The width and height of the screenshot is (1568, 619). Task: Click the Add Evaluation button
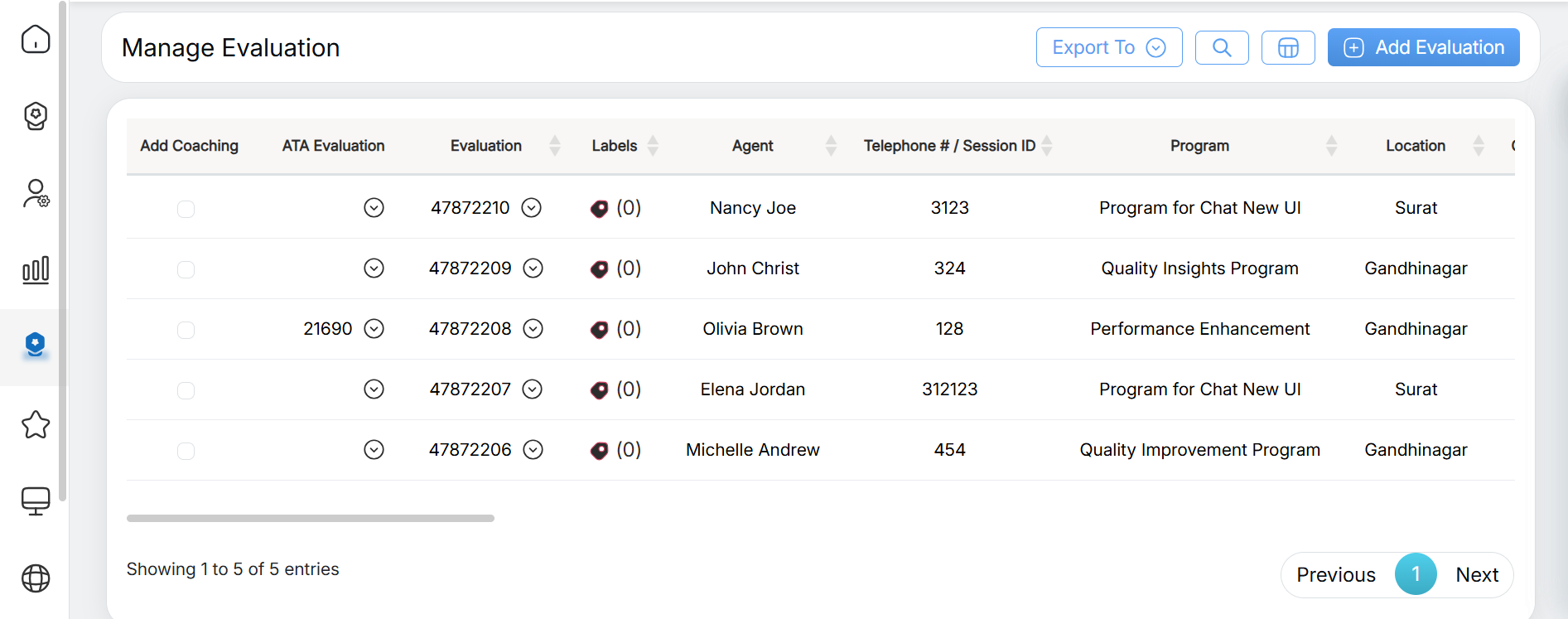click(x=1423, y=48)
